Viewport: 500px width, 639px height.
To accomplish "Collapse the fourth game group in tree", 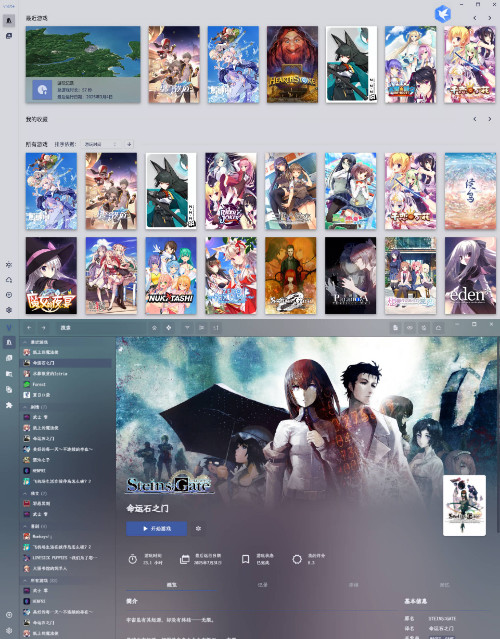I will 25,526.
